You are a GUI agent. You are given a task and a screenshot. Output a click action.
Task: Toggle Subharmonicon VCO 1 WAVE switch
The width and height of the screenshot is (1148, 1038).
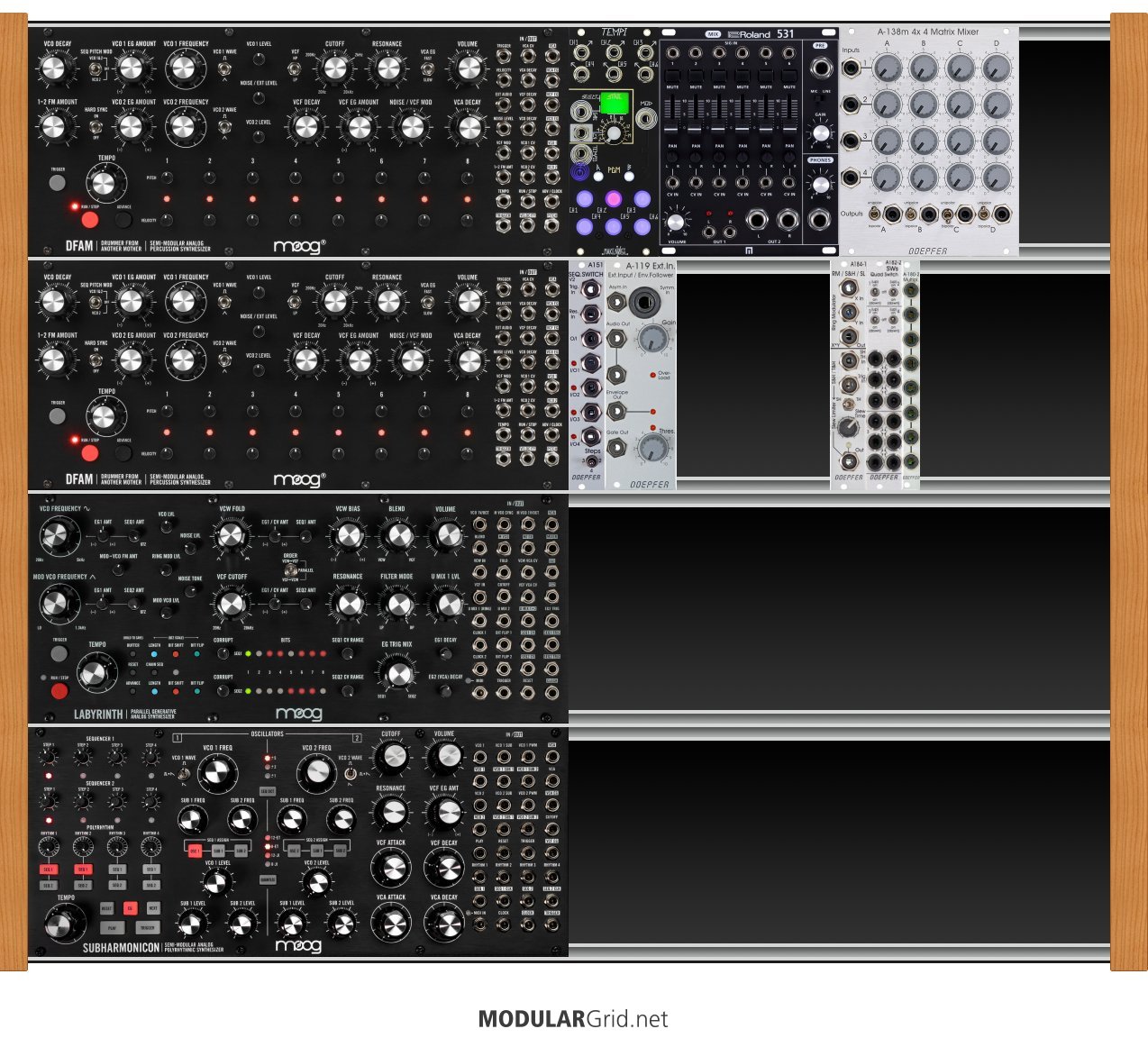click(184, 773)
